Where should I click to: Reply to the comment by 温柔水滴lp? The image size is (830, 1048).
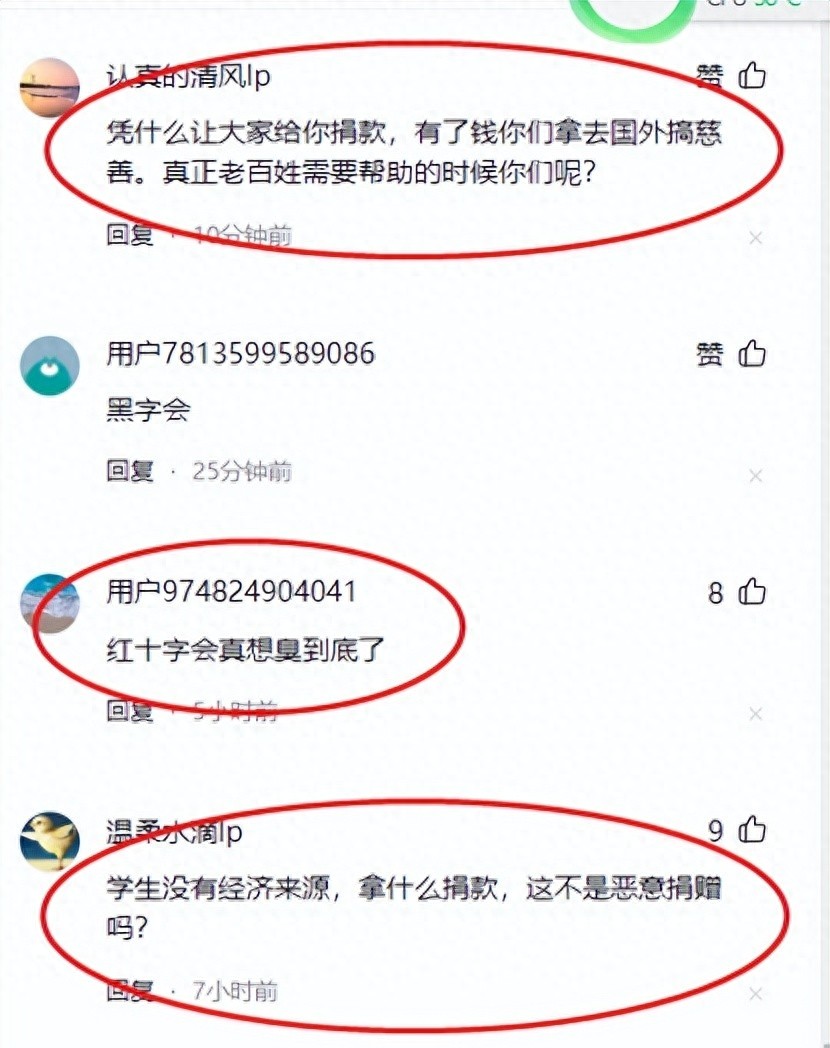point(130,991)
